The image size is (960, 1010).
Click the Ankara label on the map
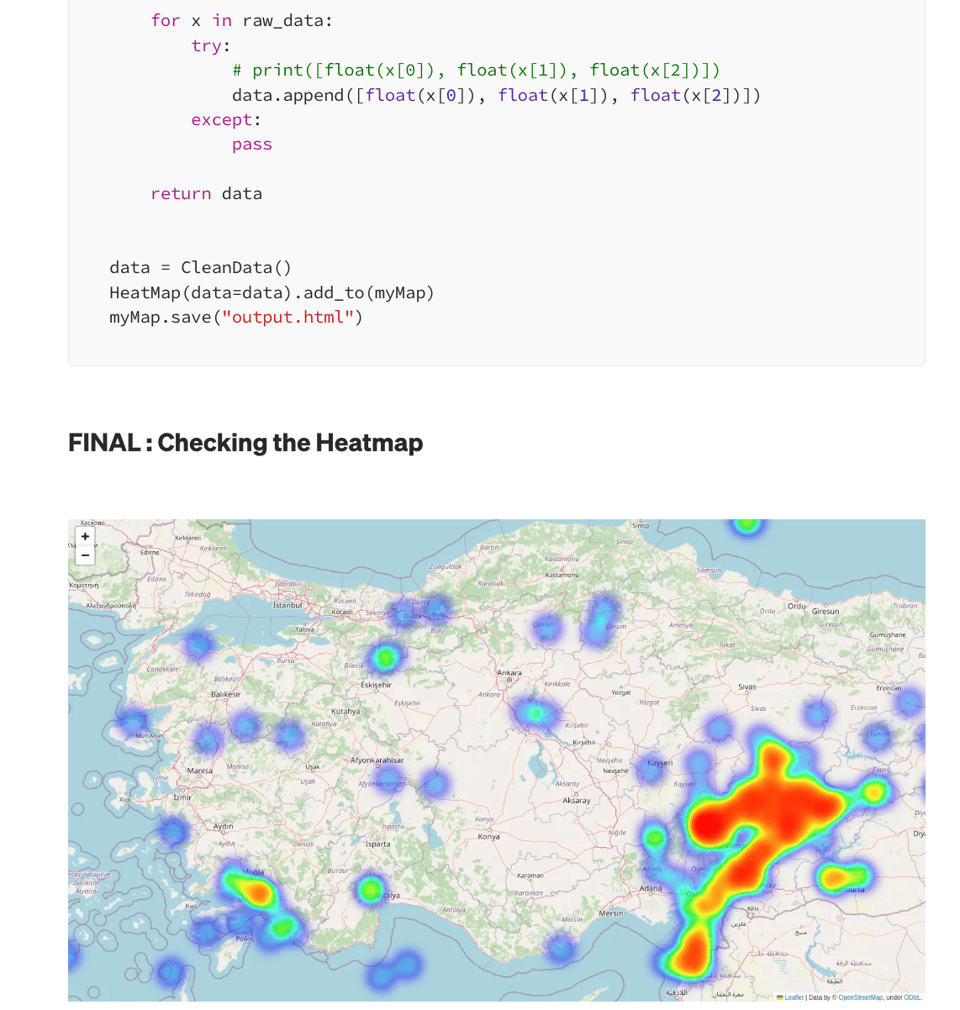tap(510, 674)
